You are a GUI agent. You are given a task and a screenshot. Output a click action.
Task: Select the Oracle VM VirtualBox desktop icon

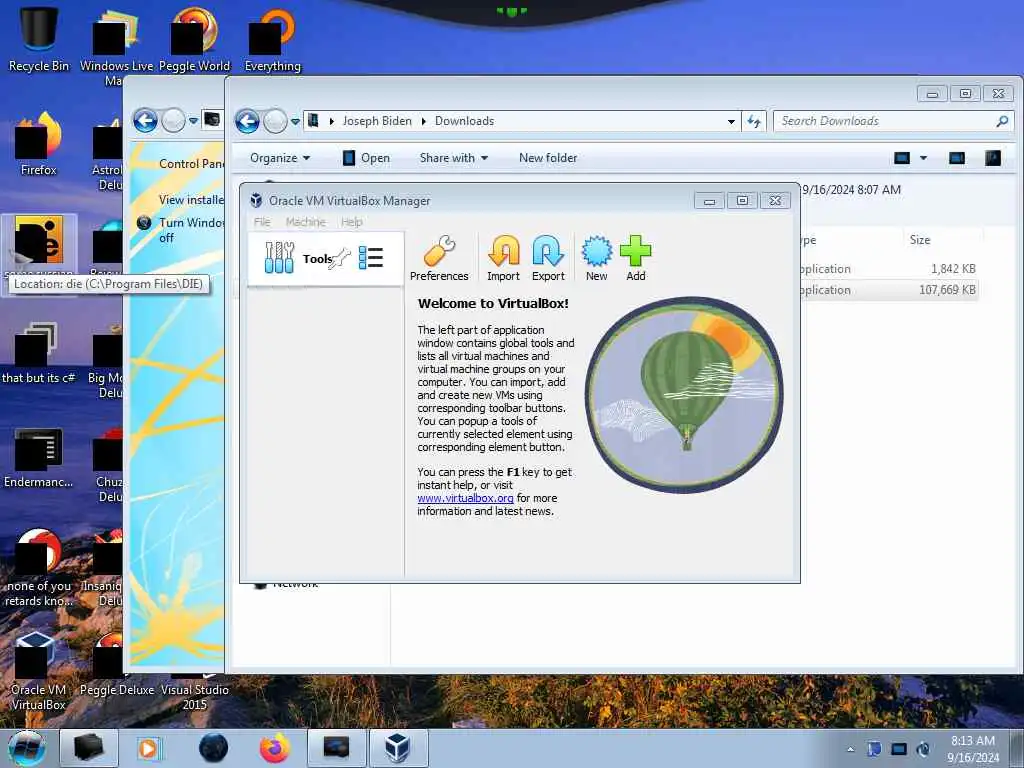pos(39,670)
